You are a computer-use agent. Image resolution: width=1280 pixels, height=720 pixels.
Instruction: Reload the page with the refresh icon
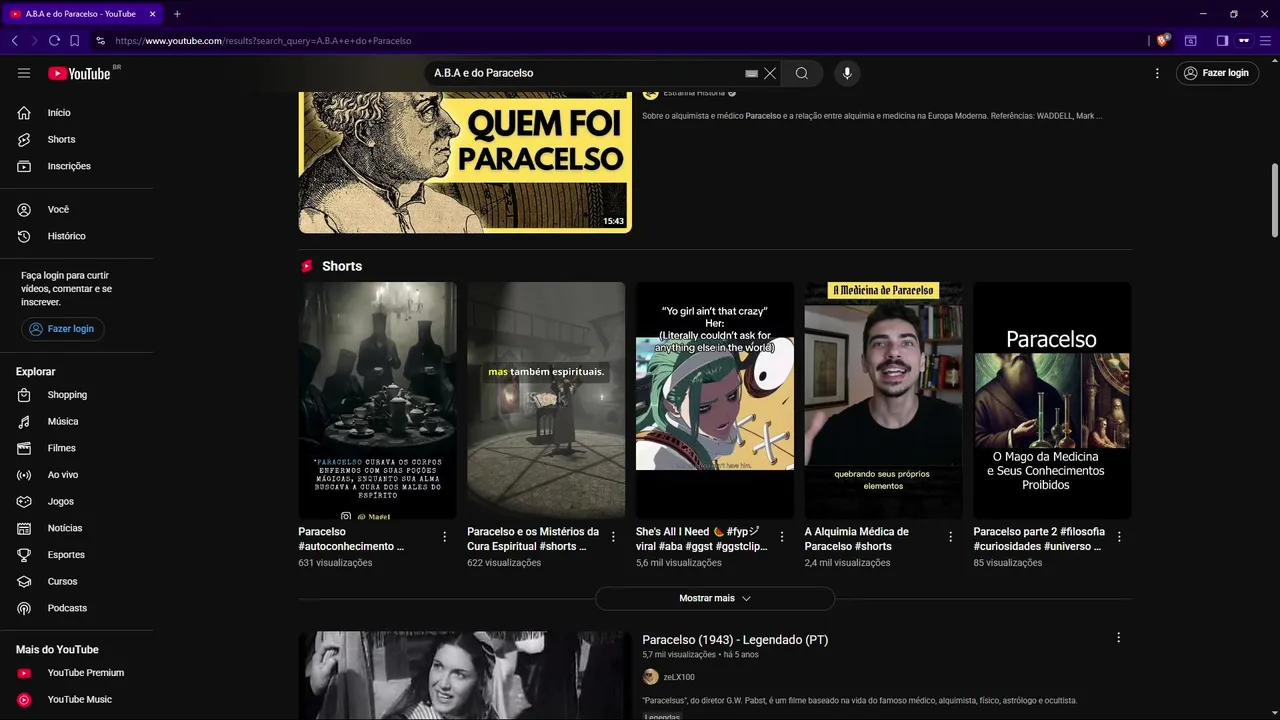[x=55, y=41]
